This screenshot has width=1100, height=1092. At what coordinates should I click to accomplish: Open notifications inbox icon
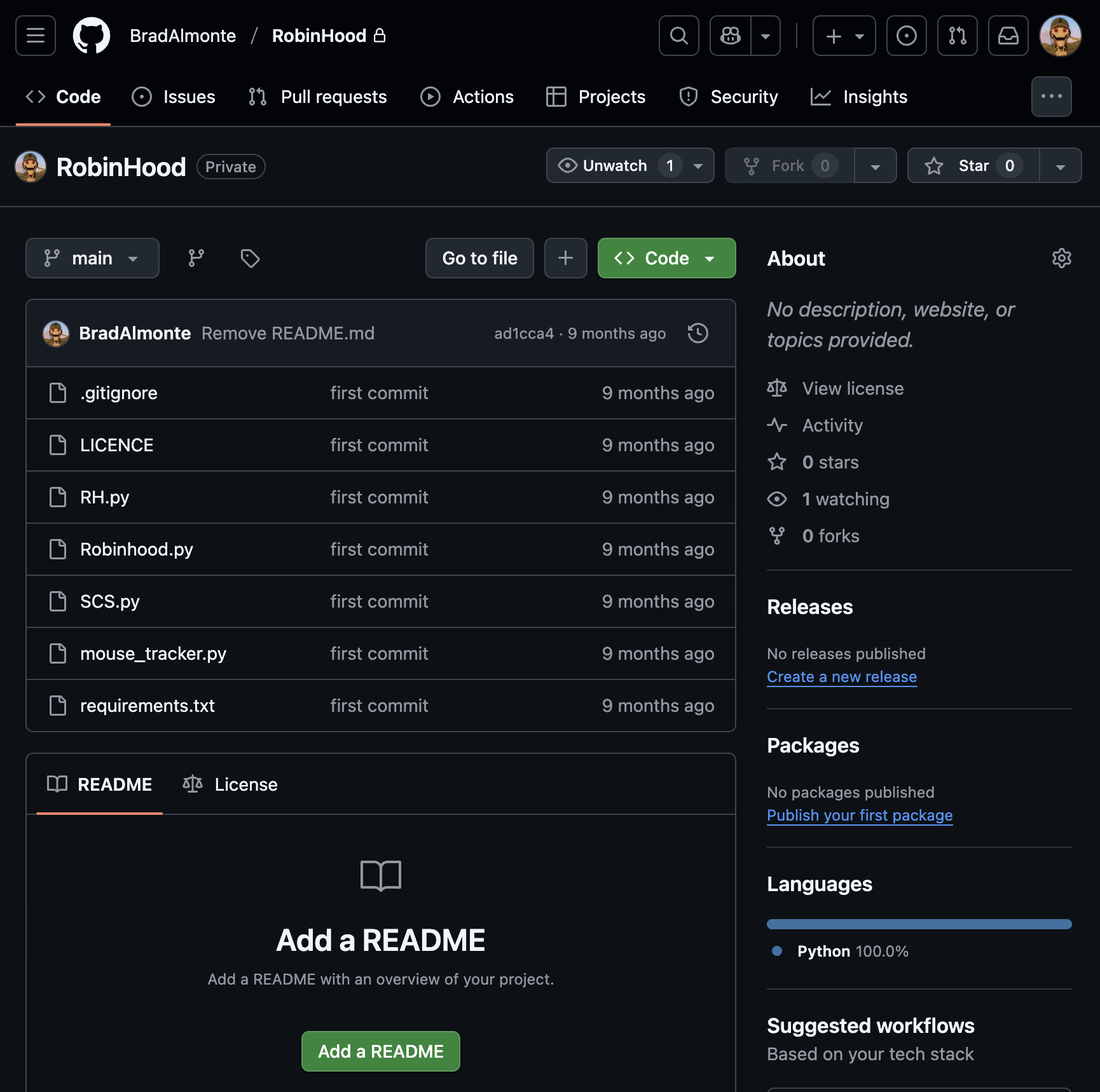[x=1008, y=36]
